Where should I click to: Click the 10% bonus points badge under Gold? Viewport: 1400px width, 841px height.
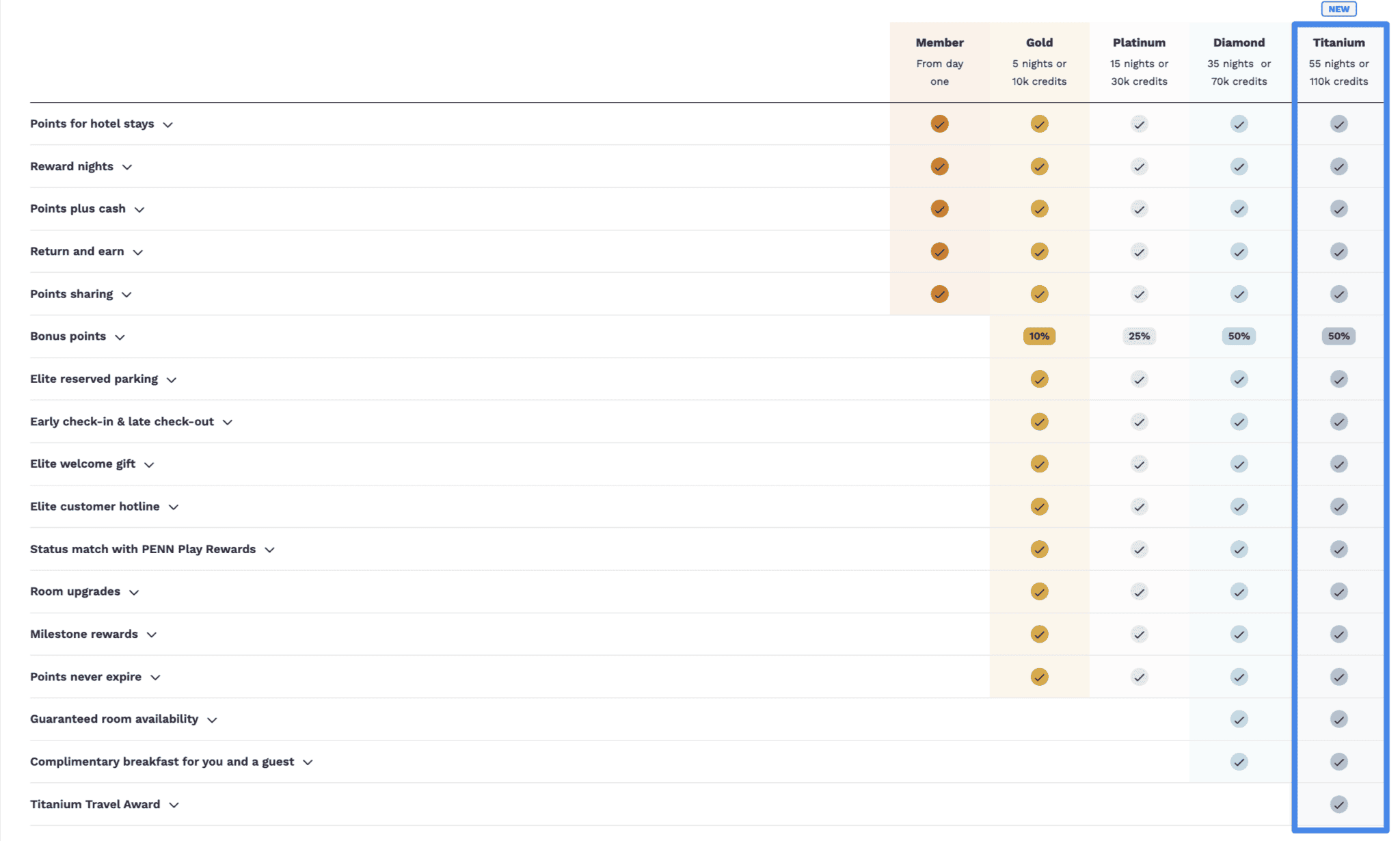click(1038, 336)
